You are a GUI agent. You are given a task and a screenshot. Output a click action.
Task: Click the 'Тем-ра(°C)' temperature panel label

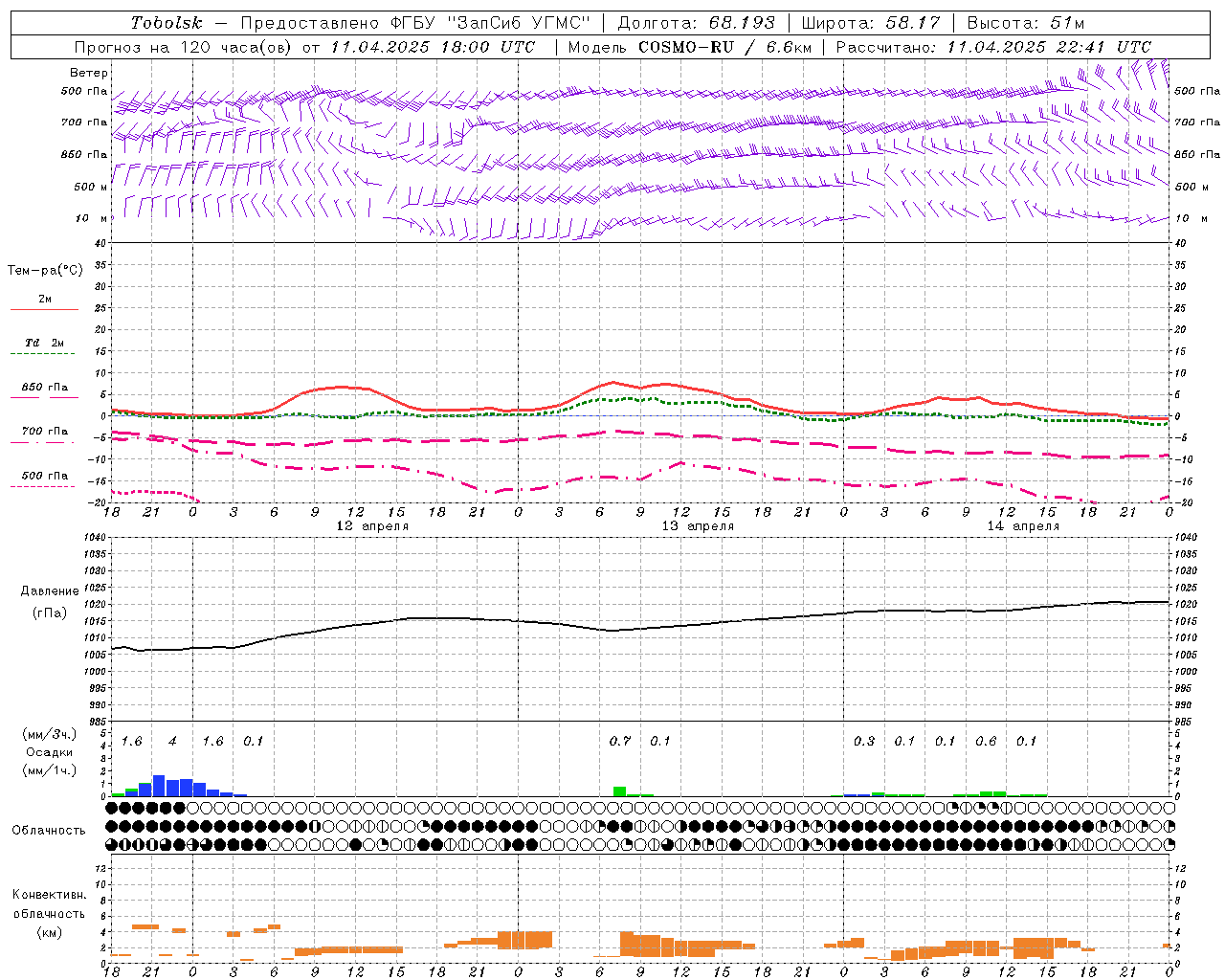[45, 271]
